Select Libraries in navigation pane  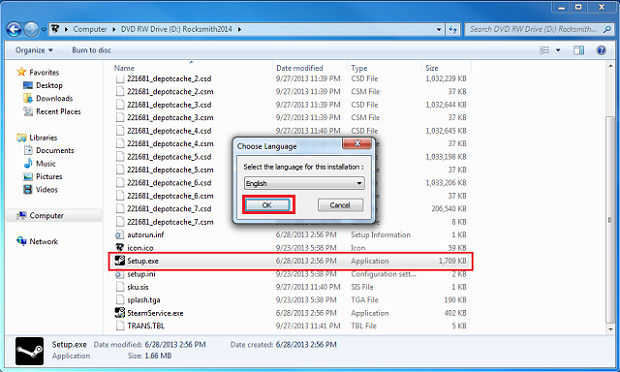pyautogui.click(x=43, y=138)
